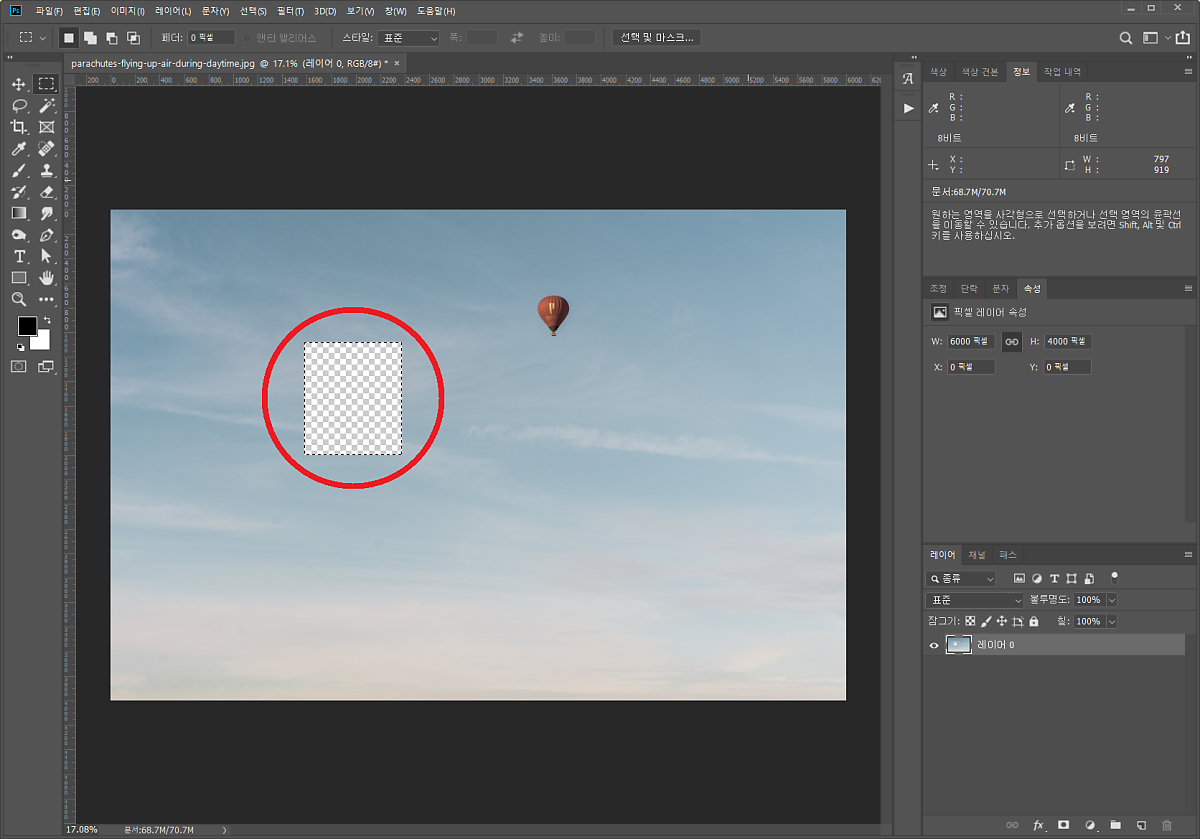
Task: Open the 불투명도 opacity dropdown arrow
Action: pos(1112,600)
